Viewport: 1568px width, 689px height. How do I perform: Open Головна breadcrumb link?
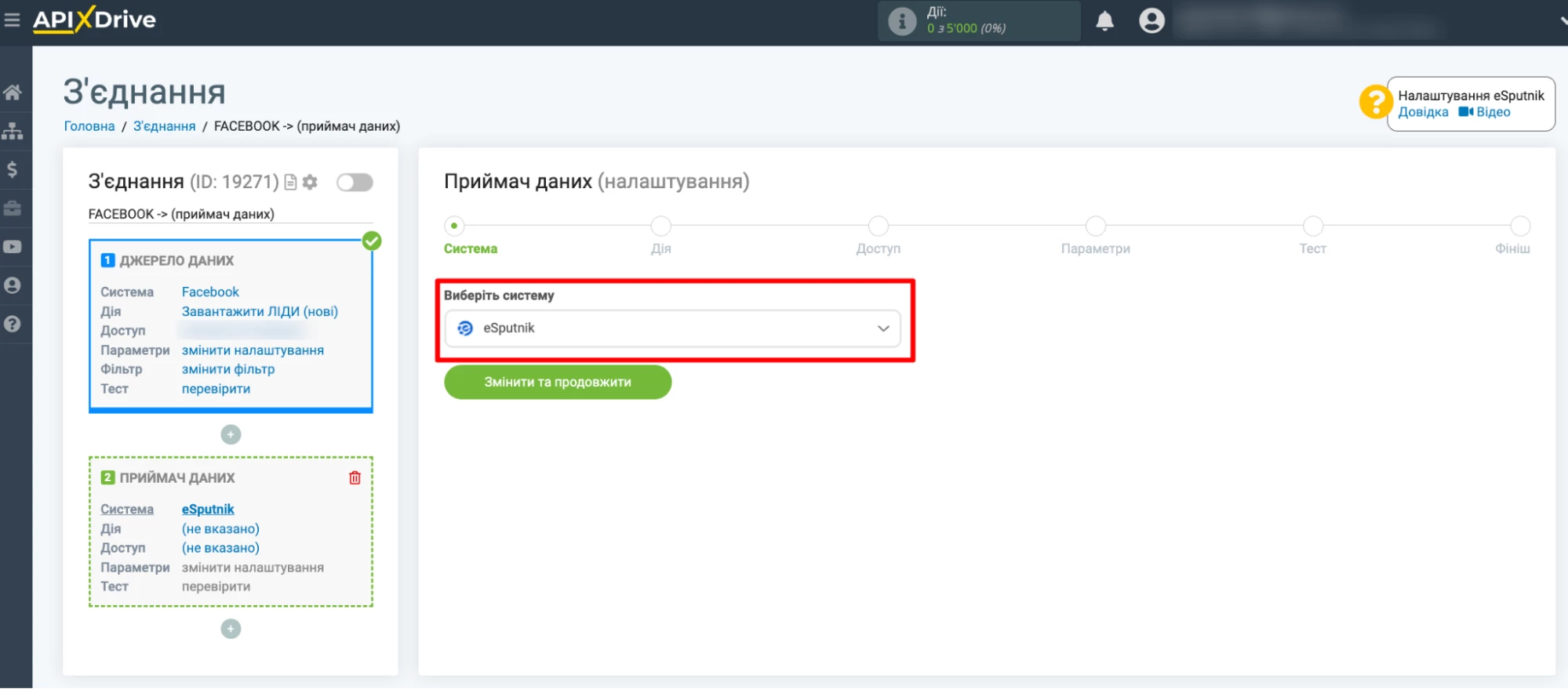pos(89,126)
